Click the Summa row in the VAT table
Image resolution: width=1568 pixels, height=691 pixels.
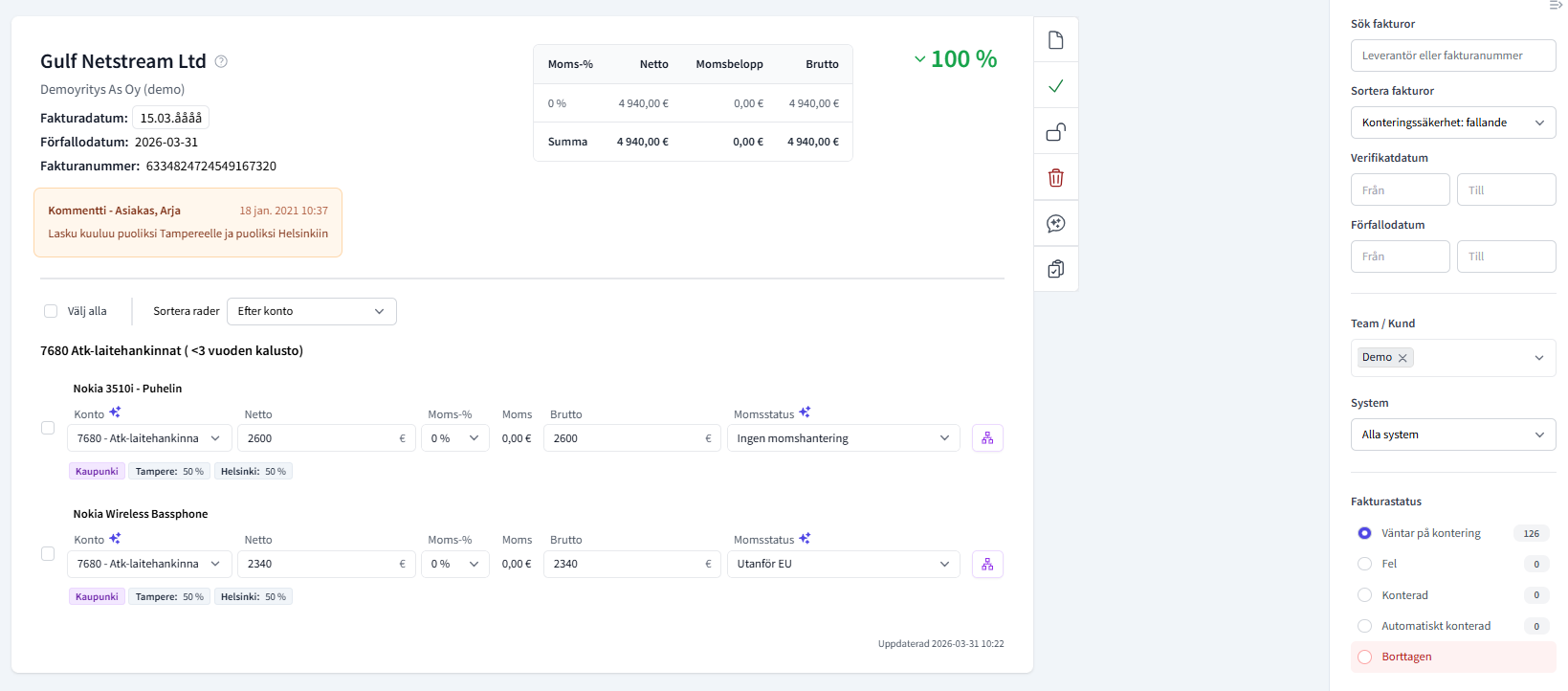coord(693,142)
